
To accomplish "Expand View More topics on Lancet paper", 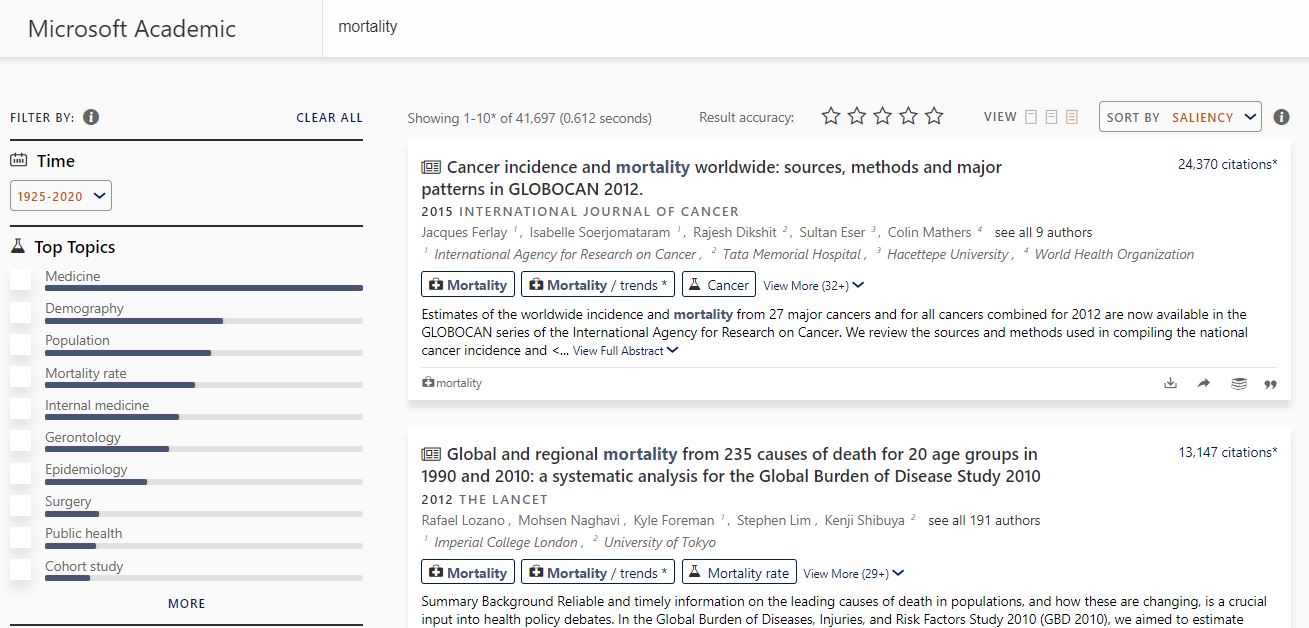I will point(852,572).
